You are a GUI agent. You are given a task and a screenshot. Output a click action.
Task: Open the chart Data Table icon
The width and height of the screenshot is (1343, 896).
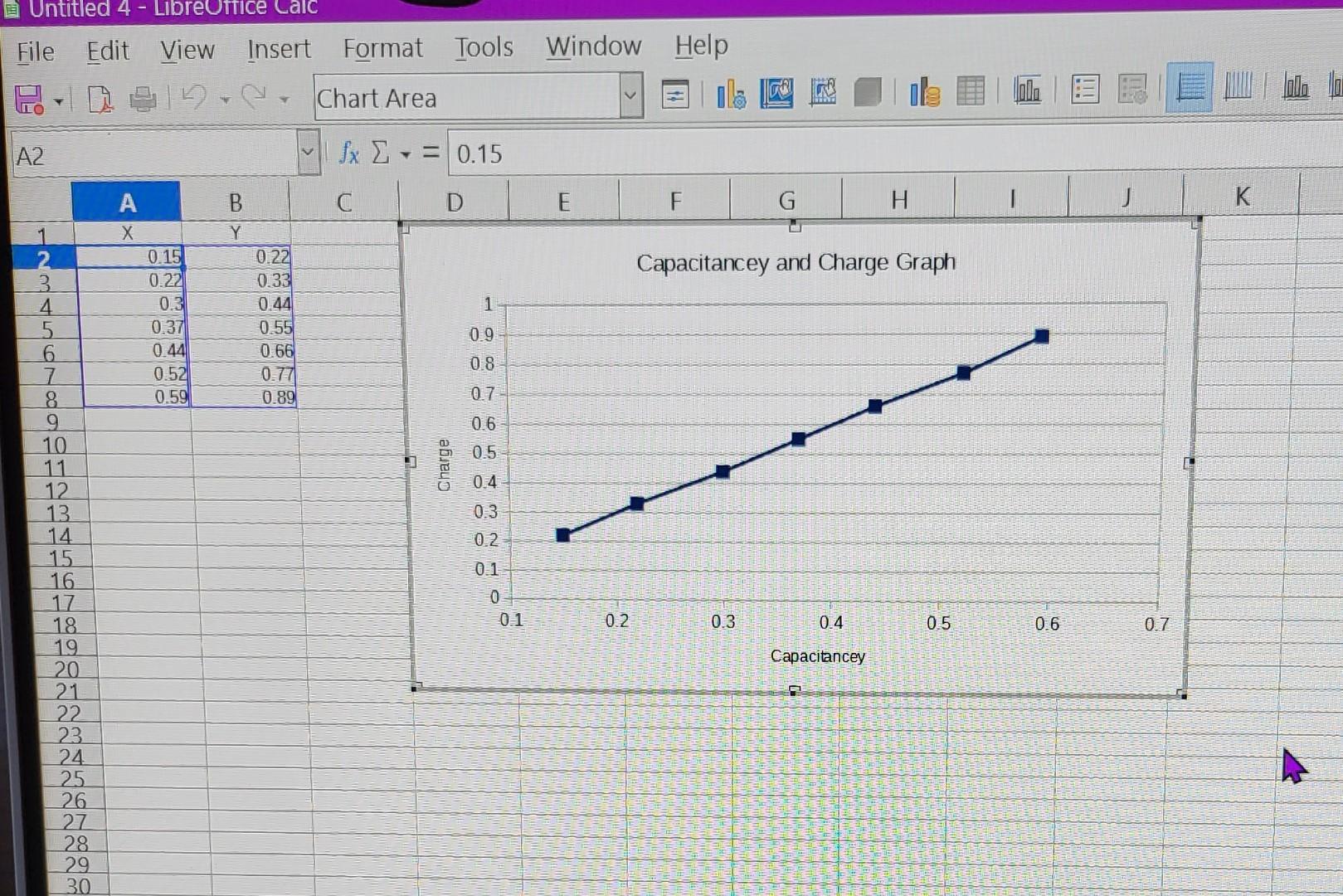(x=970, y=92)
